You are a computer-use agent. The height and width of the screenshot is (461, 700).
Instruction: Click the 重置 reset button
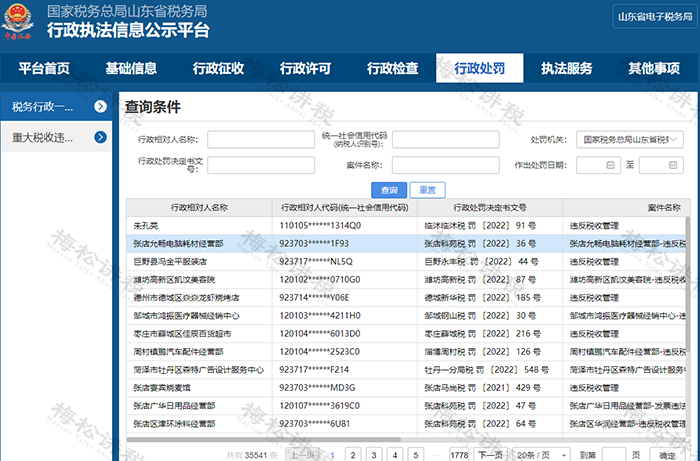(427, 190)
